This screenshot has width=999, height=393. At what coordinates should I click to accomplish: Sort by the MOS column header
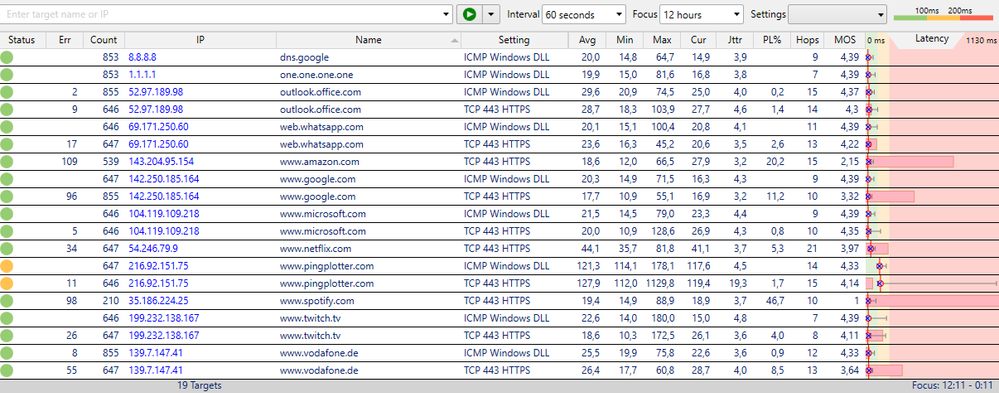(x=845, y=40)
